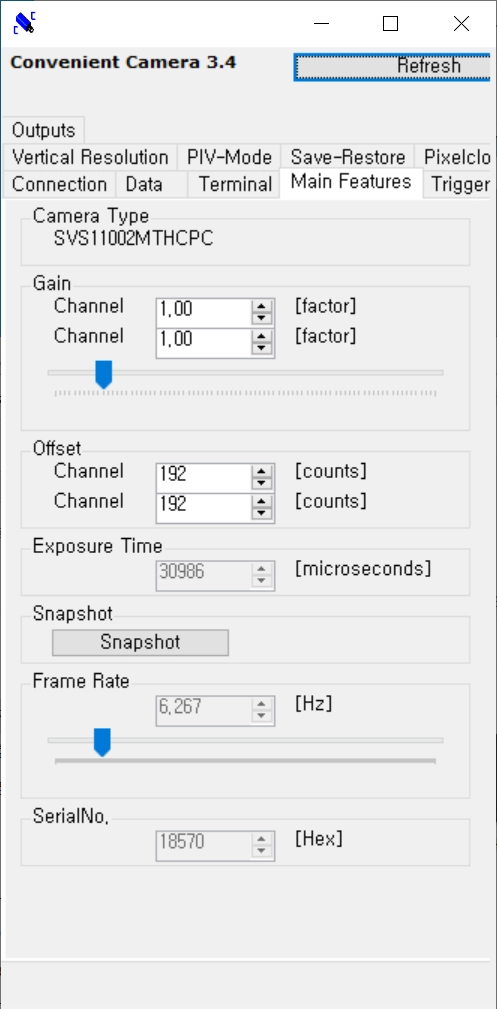Increase second Gain channel with up arrow
497x1009 pixels.
click(x=261, y=334)
